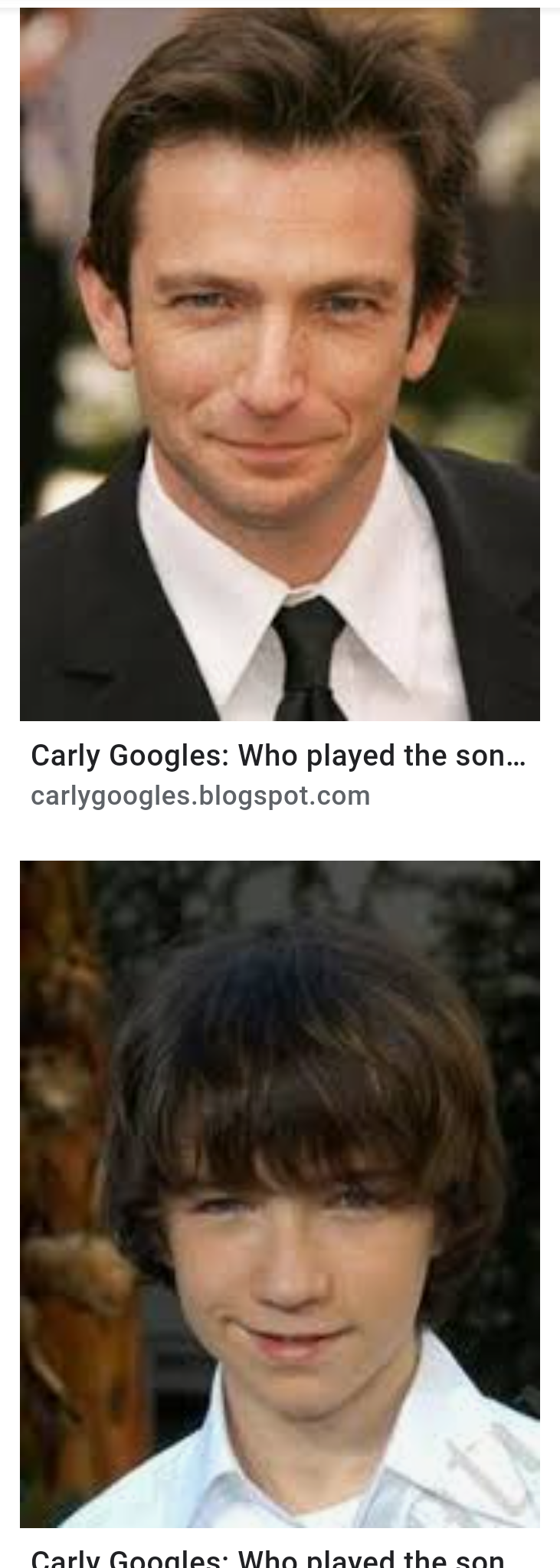
Task: Open first 'Carly Googles: Who played the son…' title
Action: (x=278, y=756)
